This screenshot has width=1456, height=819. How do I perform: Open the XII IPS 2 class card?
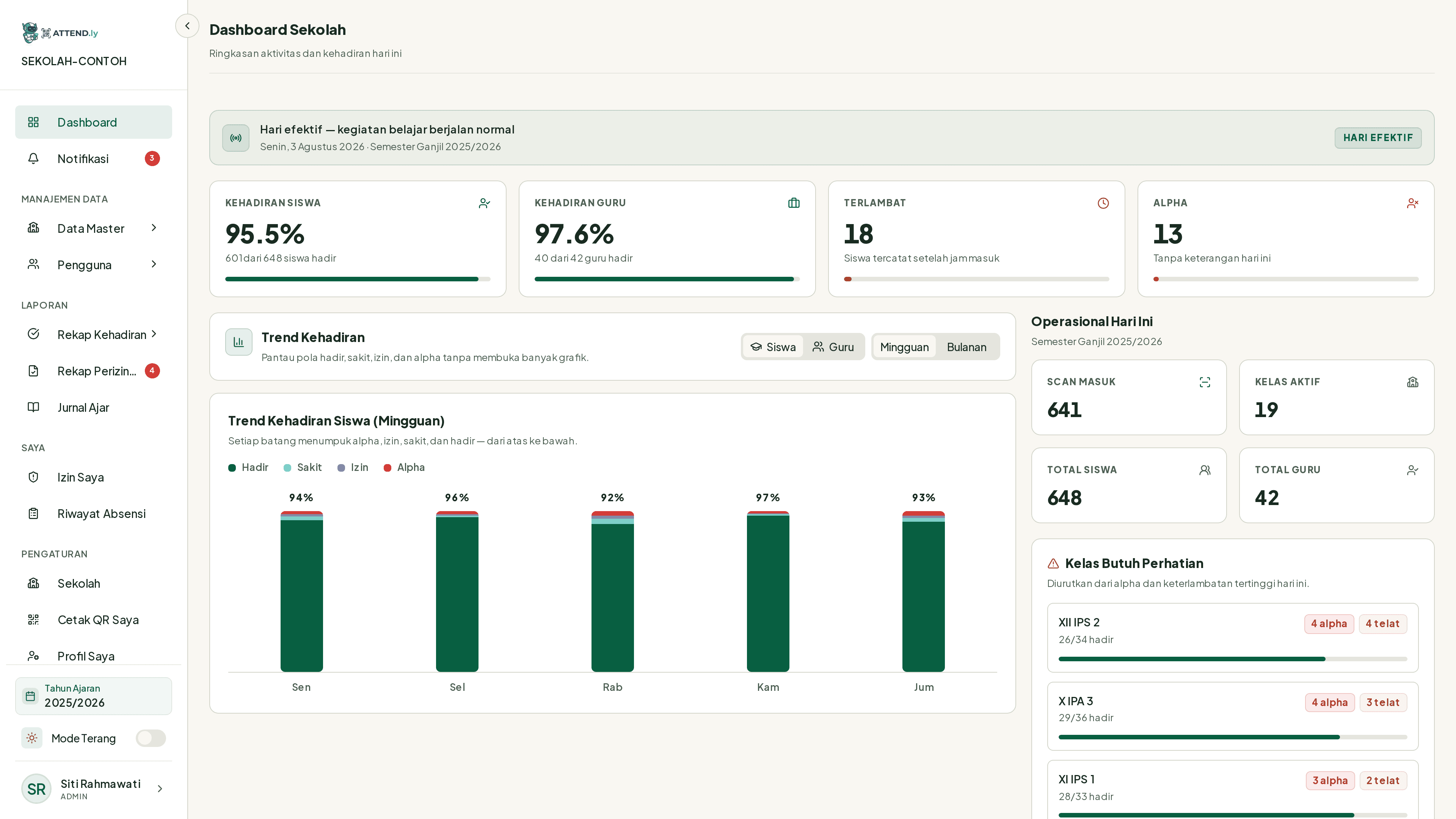pyautogui.click(x=1233, y=637)
